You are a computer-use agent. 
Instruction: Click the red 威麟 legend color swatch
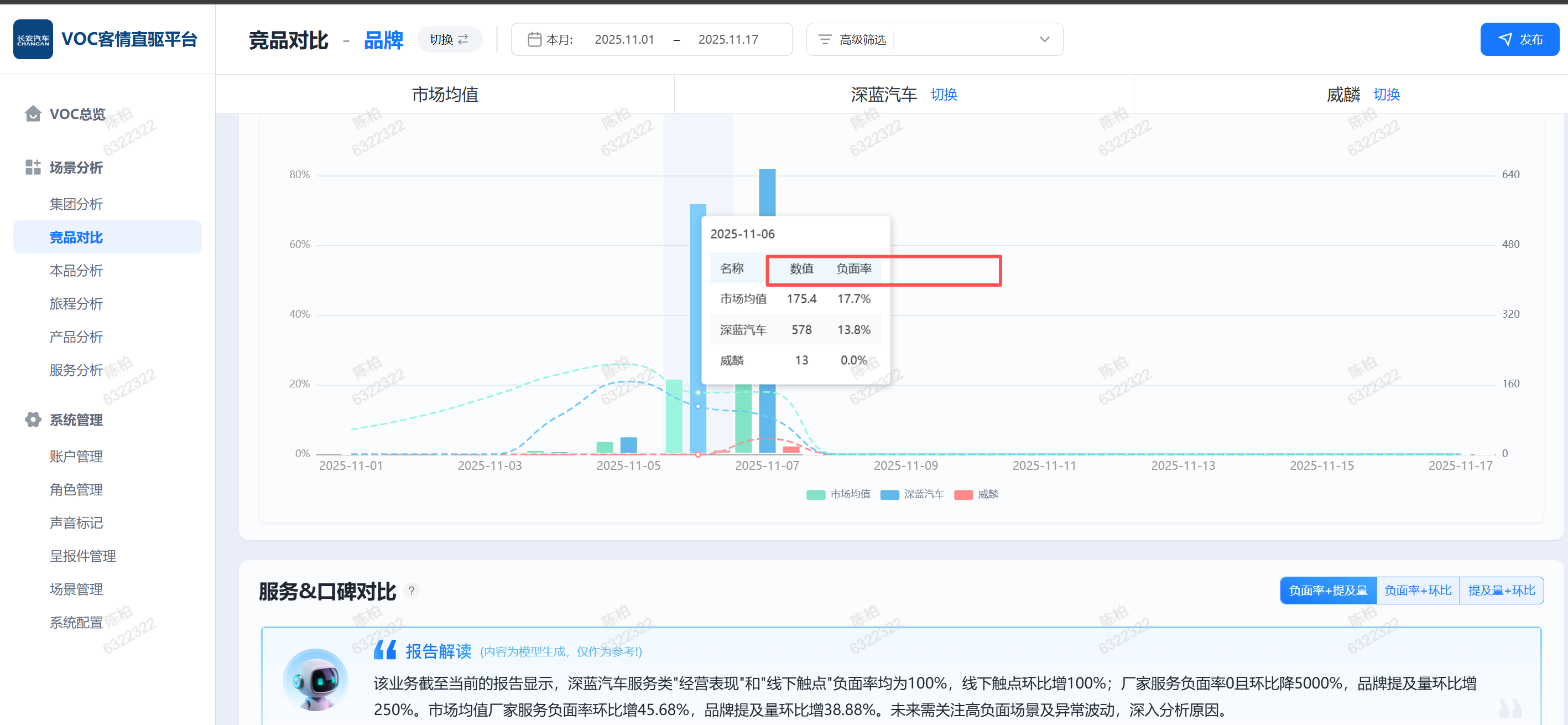tap(963, 495)
